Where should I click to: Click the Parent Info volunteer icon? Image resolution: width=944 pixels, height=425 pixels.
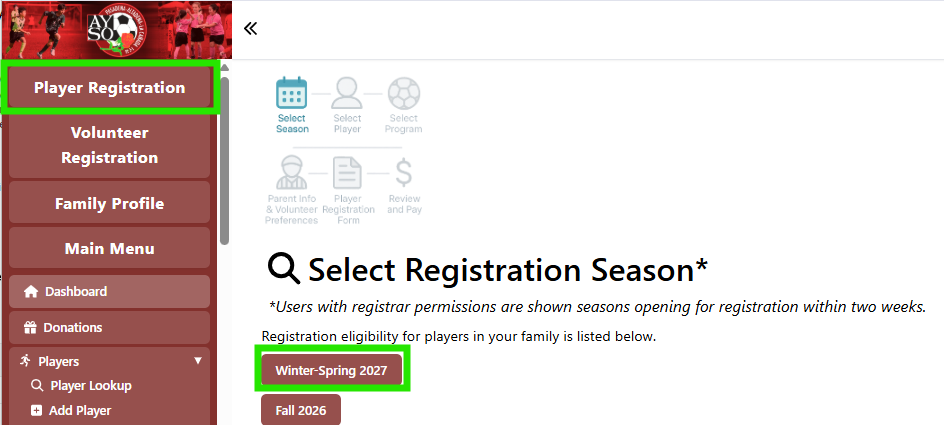[292, 173]
